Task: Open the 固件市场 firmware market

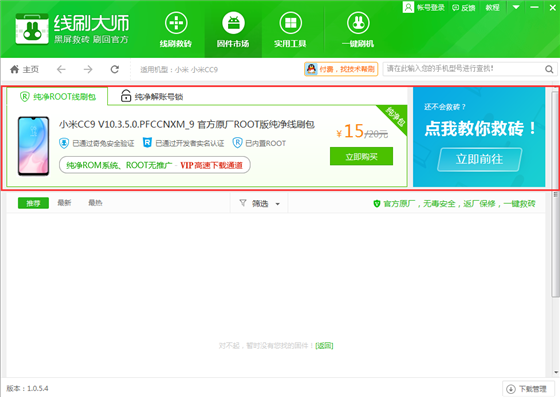Action: (x=233, y=30)
